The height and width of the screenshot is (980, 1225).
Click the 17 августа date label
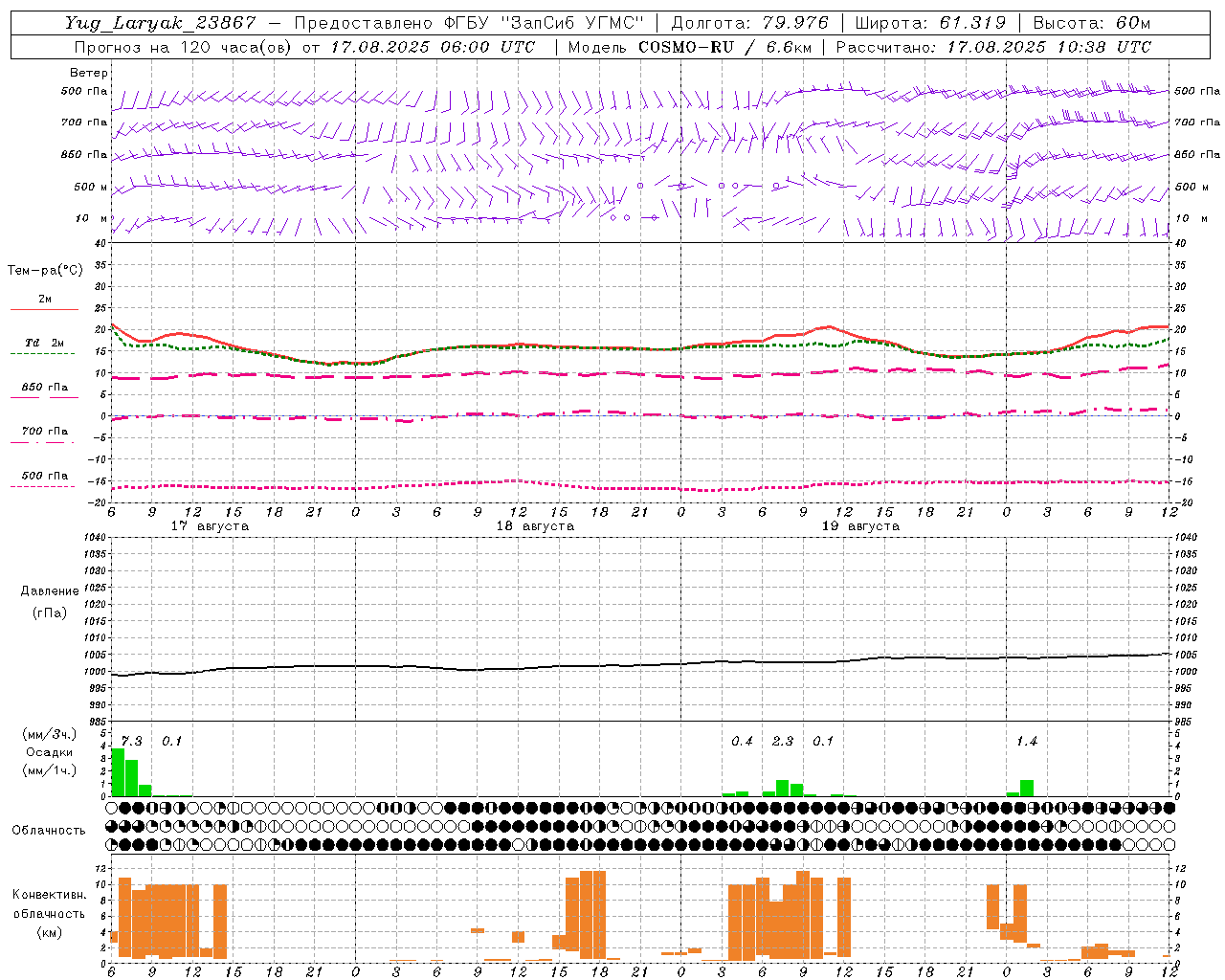pyautogui.click(x=210, y=526)
